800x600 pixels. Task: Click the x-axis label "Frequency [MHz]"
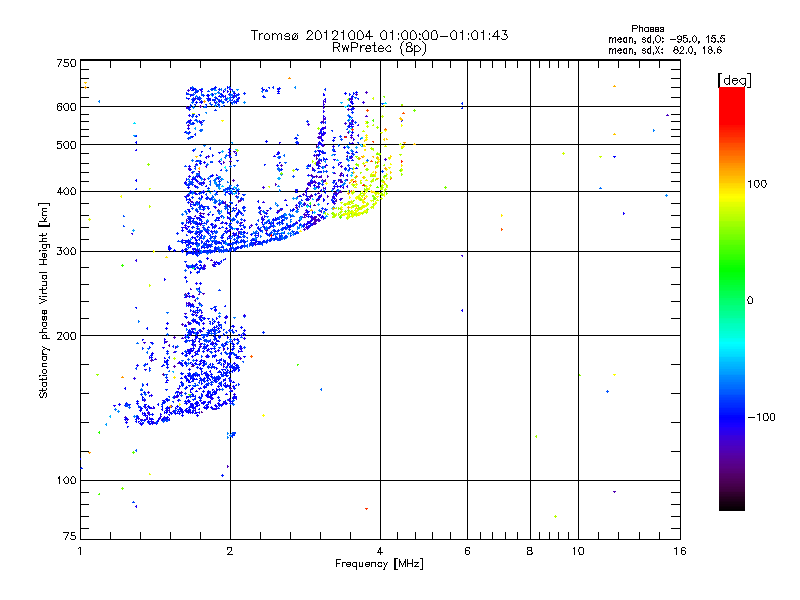coord(379,564)
